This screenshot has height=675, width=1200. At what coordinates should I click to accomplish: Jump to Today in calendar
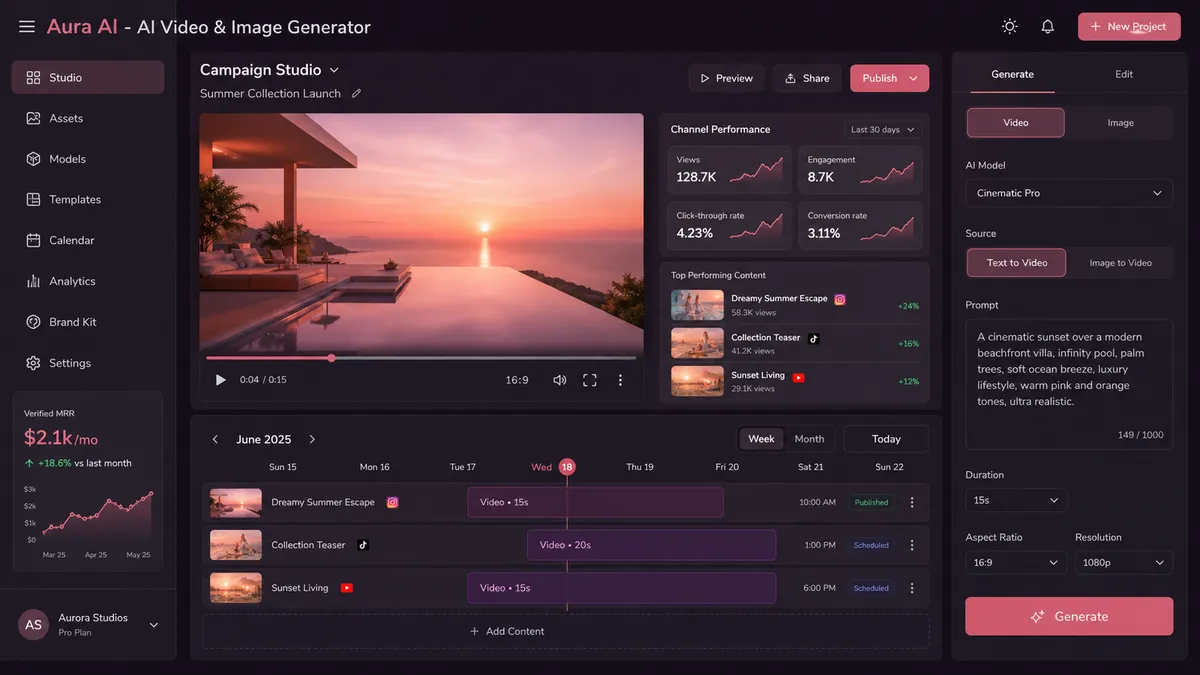[x=886, y=439]
